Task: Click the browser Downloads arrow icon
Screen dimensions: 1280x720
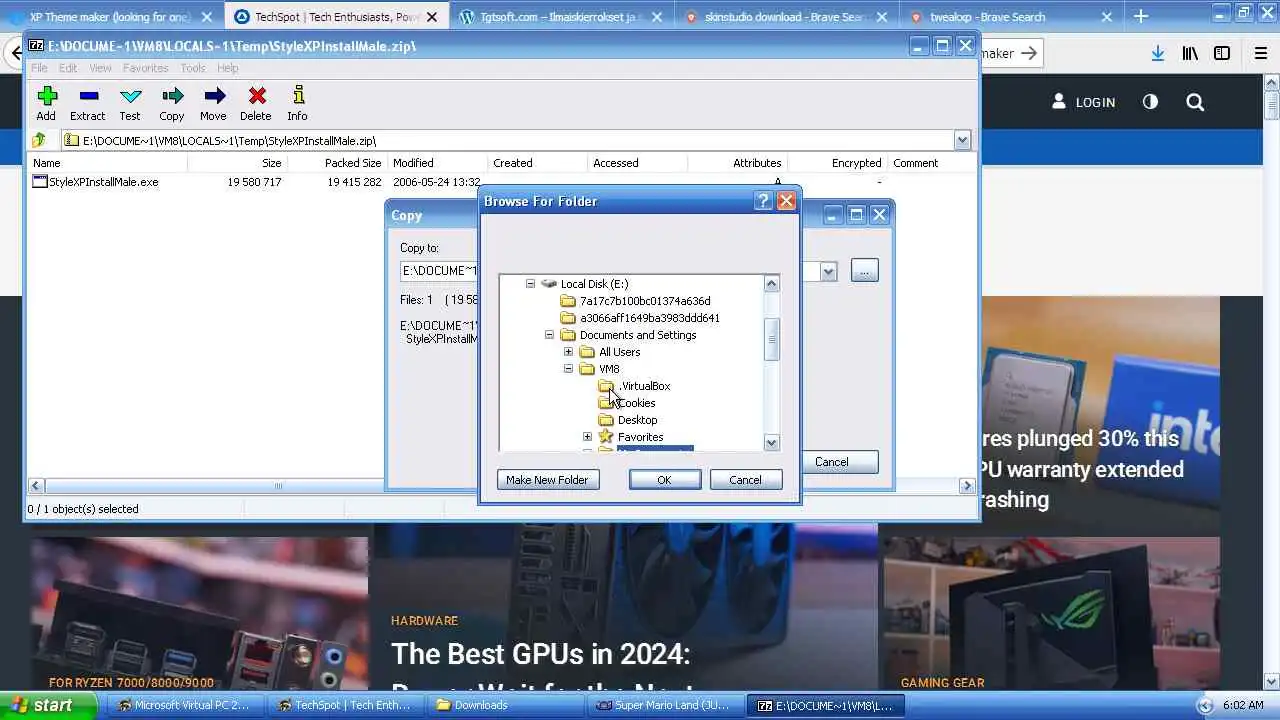Action: pyautogui.click(x=1157, y=53)
